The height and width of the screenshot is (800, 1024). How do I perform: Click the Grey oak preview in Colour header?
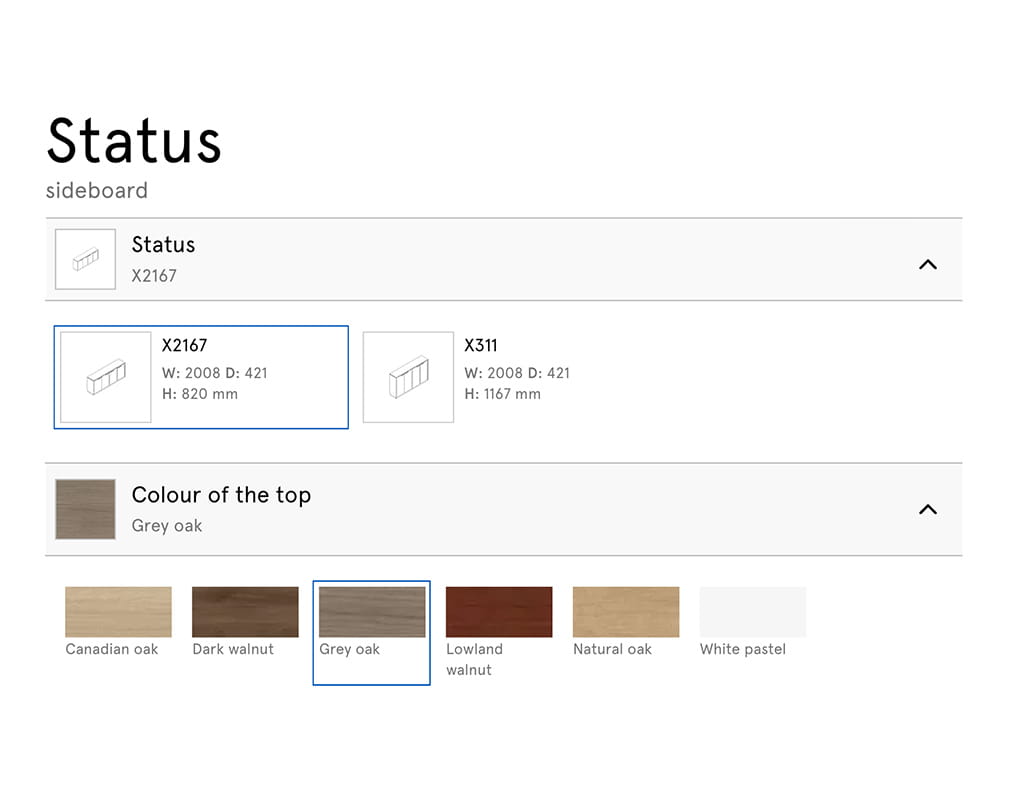coord(86,509)
